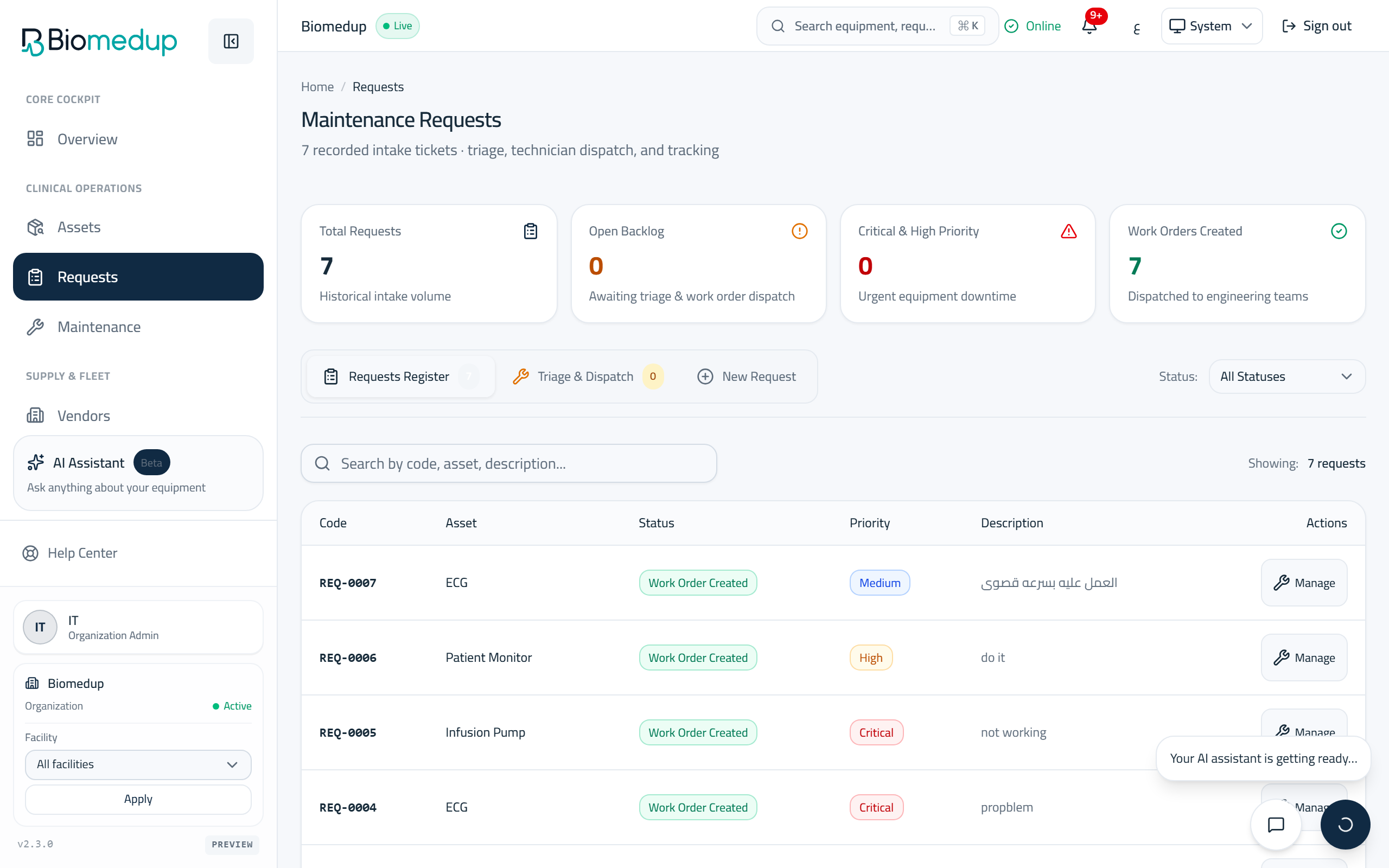Click the Priority column header
This screenshot has height=868, width=1389.
click(870, 522)
